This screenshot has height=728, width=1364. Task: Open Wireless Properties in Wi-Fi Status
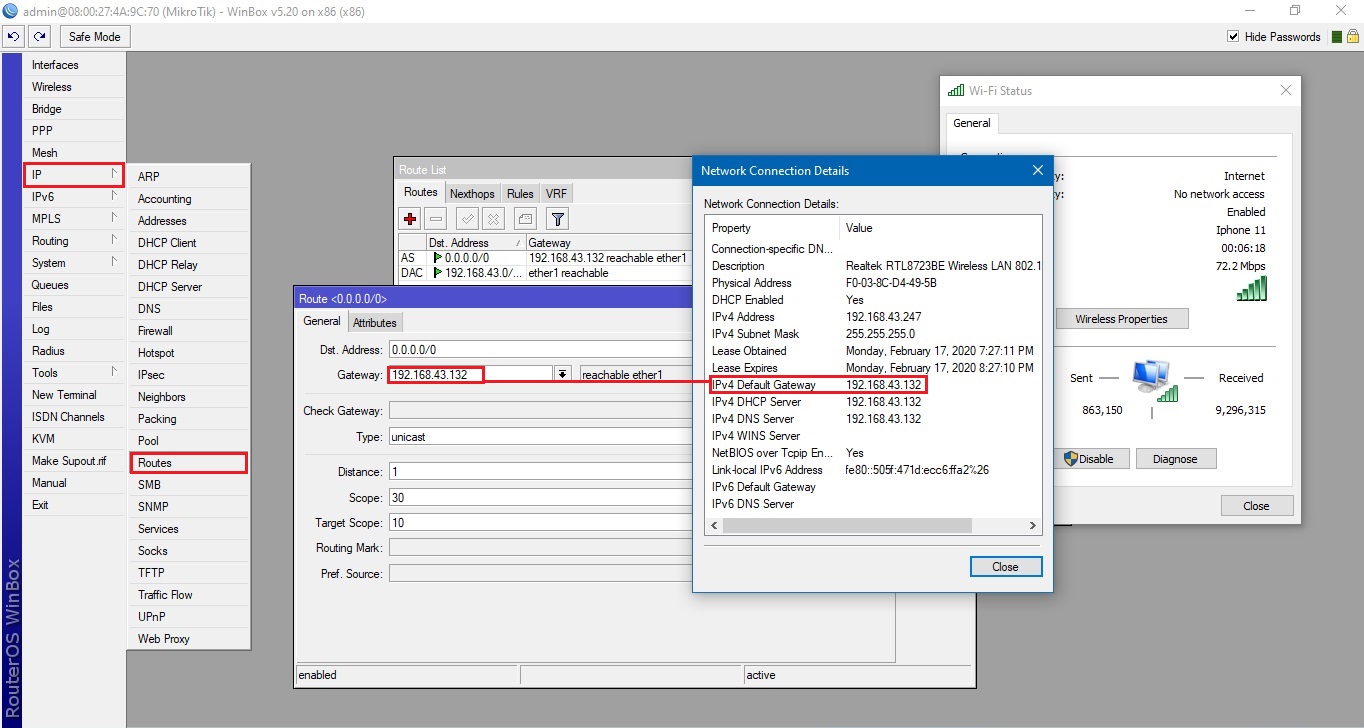click(1121, 319)
